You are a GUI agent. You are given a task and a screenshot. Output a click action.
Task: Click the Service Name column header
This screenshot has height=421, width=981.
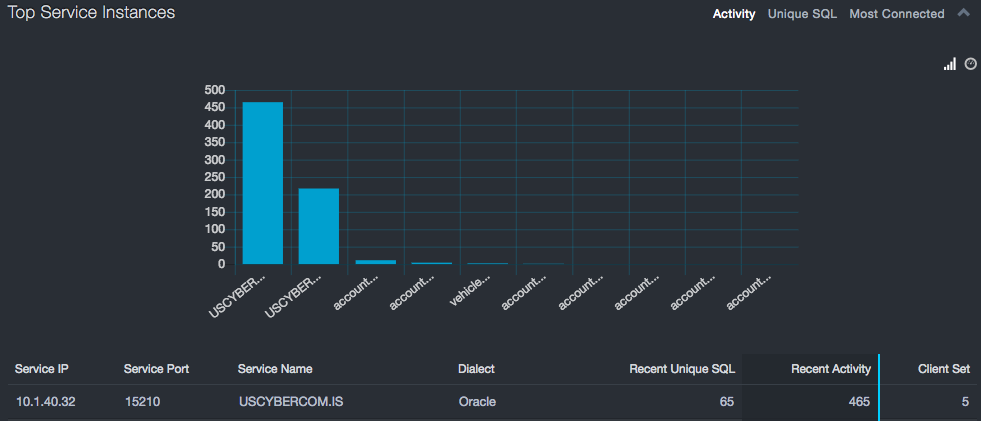(x=275, y=369)
